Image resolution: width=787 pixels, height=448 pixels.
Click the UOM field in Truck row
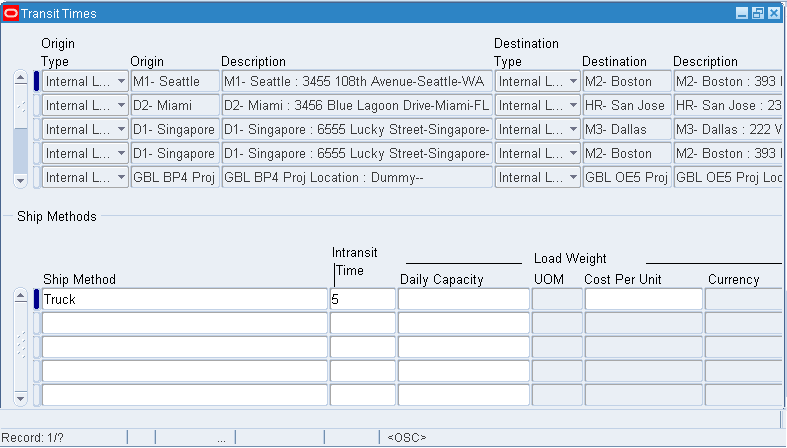pos(557,299)
